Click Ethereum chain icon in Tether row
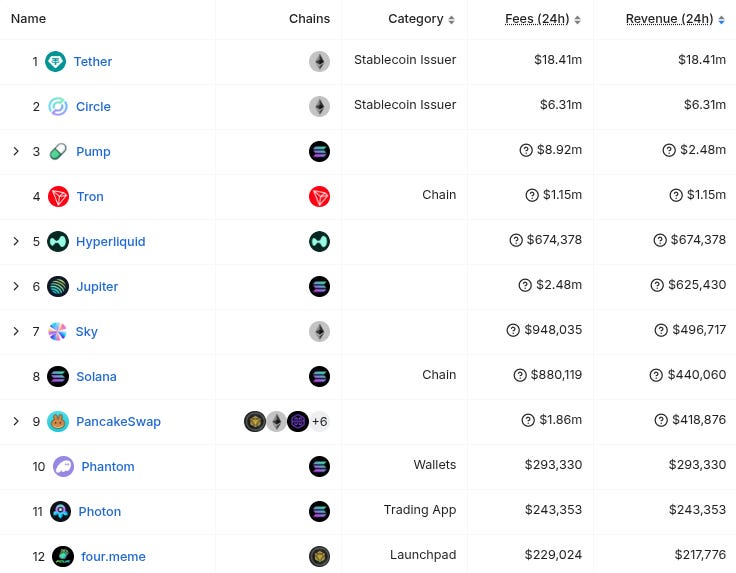This screenshot has height=573, width=736. 319,61
